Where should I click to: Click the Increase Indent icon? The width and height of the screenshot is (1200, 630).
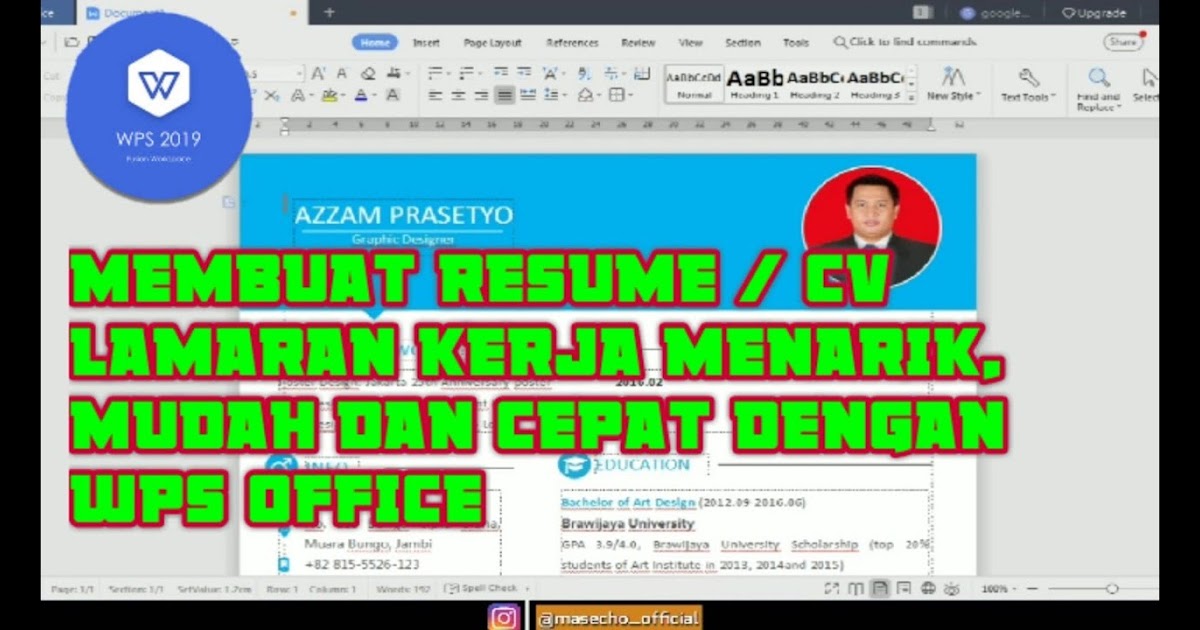coord(523,73)
